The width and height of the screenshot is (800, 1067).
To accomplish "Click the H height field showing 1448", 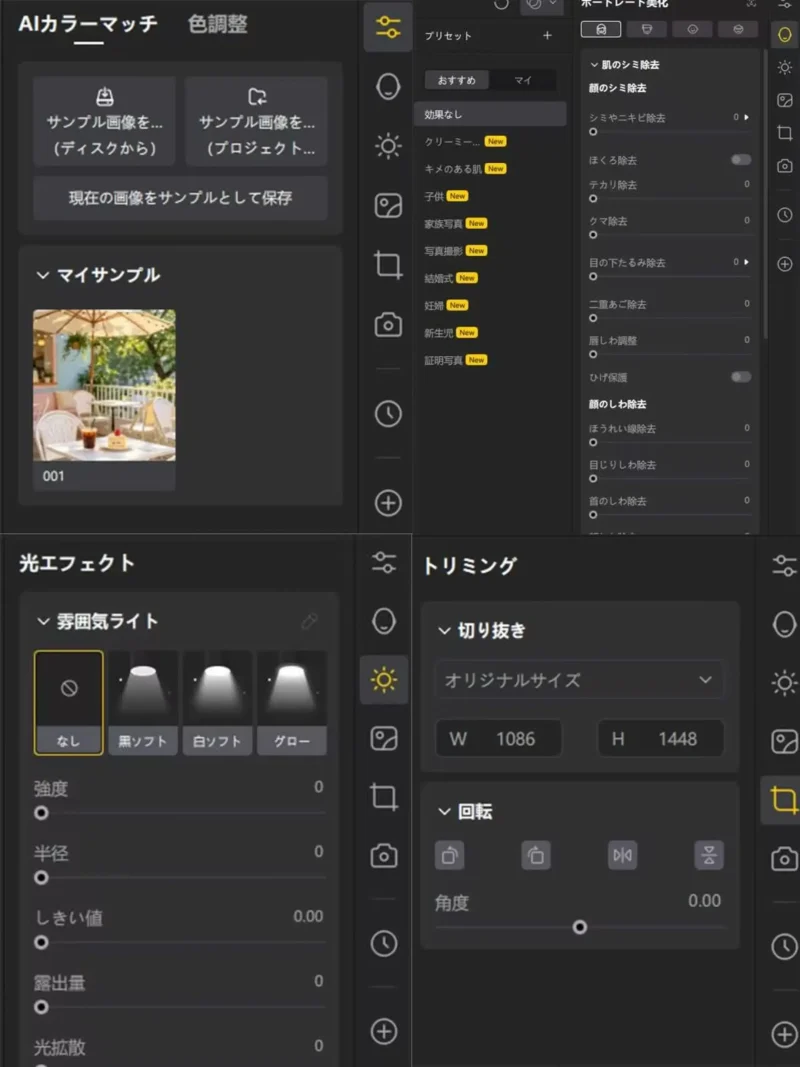I will 661,738.
